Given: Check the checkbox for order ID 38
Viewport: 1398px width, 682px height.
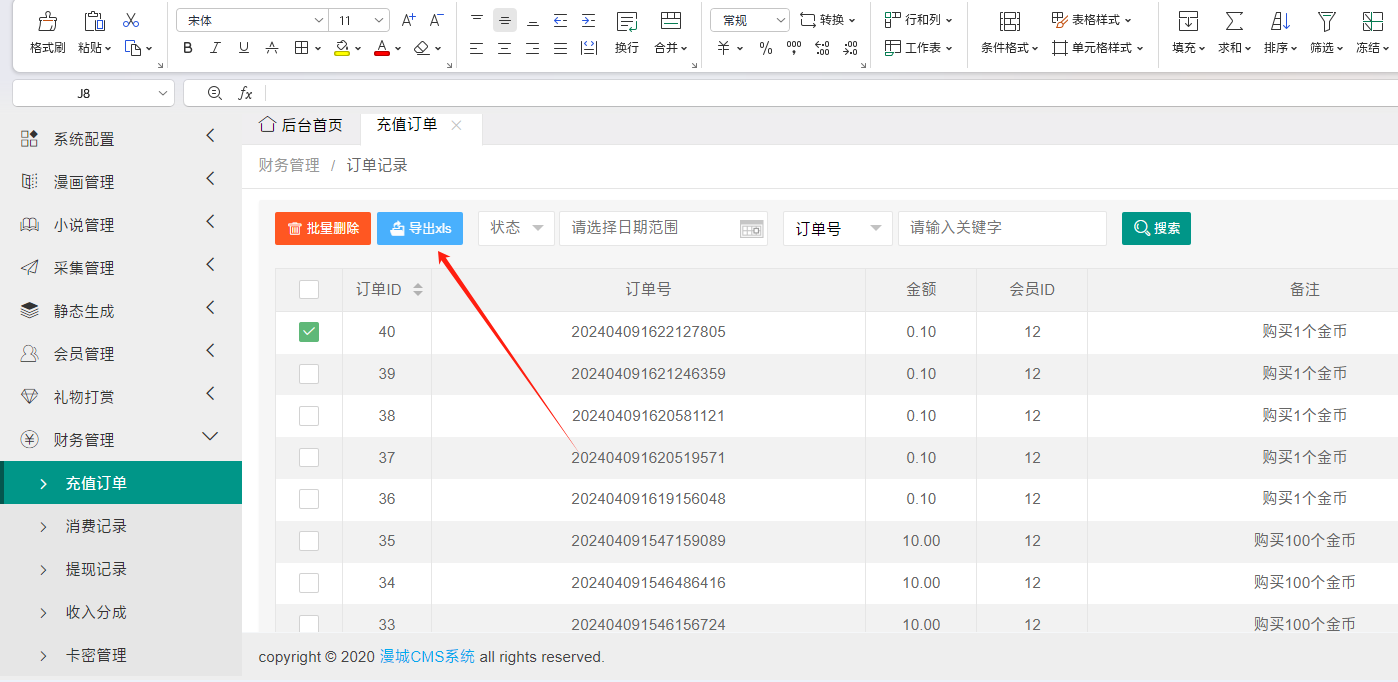Looking at the screenshot, I should pyautogui.click(x=309, y=416).
